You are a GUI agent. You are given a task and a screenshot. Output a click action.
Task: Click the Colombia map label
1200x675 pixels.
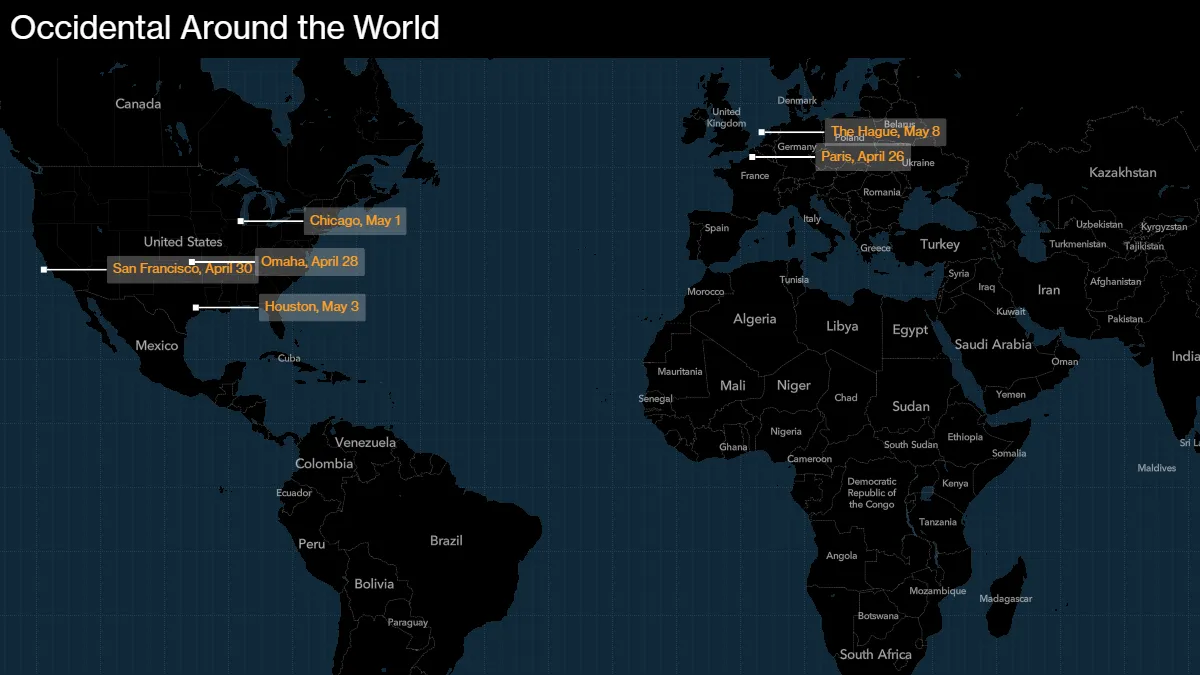[x=324, y=464]
